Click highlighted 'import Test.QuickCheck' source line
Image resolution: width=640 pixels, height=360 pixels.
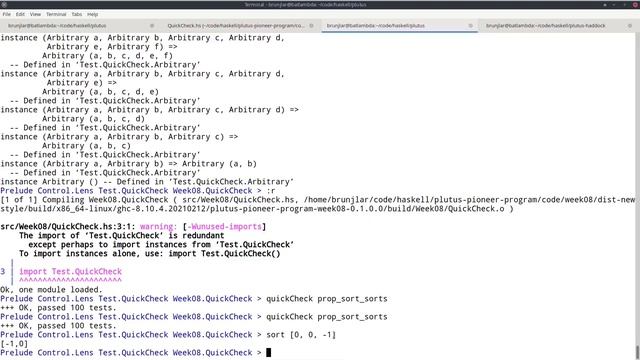[x=71, y=271]
